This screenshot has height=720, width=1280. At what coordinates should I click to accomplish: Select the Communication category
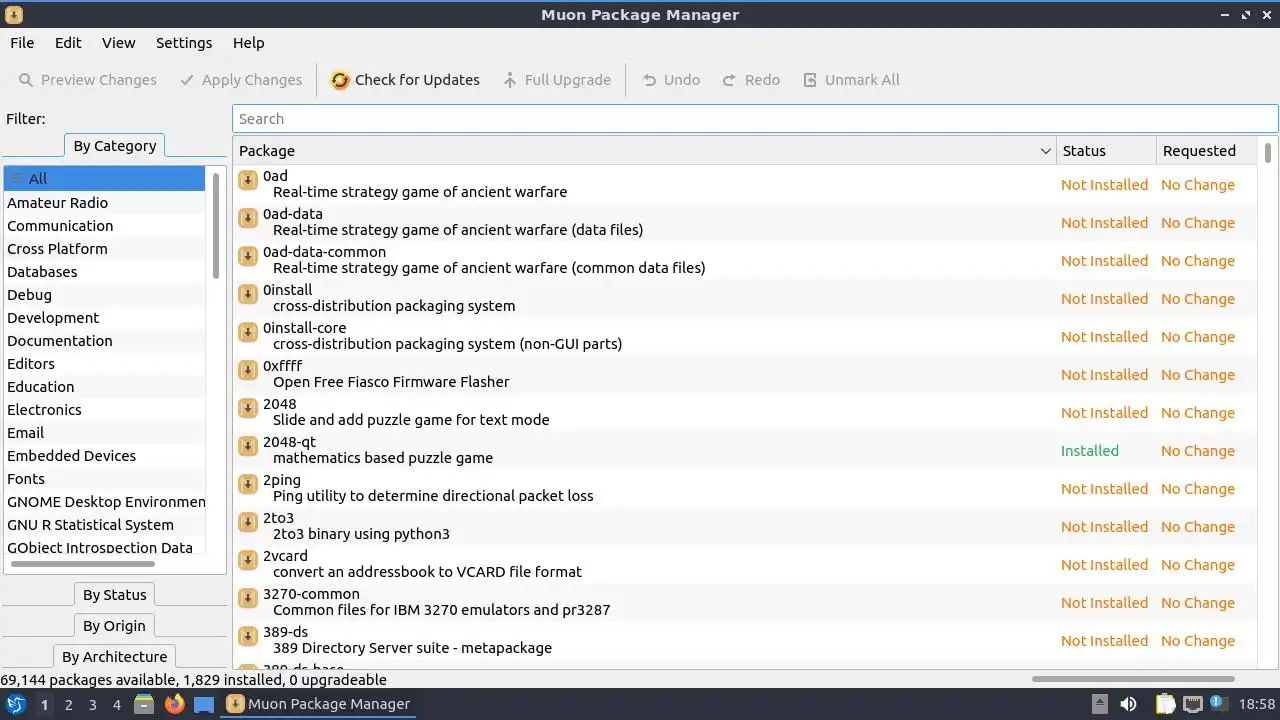104,226
